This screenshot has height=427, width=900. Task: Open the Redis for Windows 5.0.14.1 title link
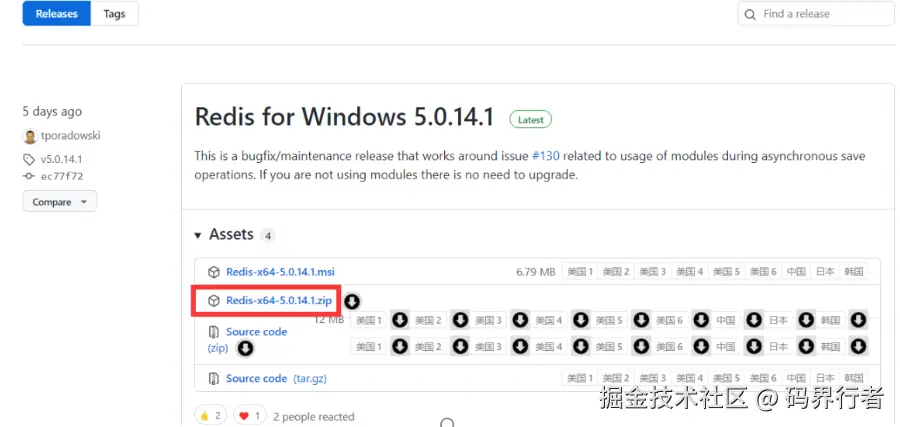[344, 117]
